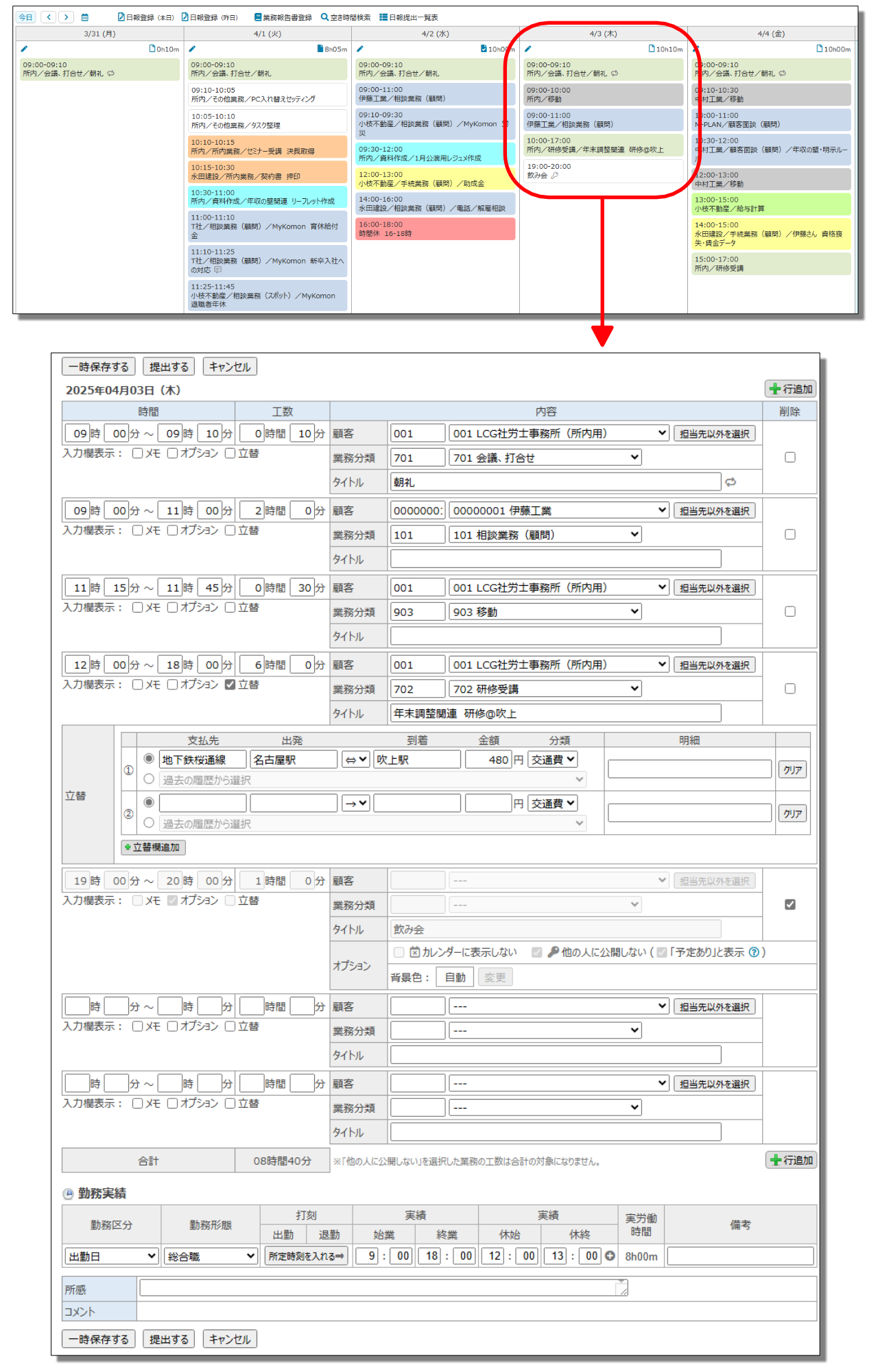Click the 今日 button
This screenshot has height=1372, width=878.
click(25, 17)
